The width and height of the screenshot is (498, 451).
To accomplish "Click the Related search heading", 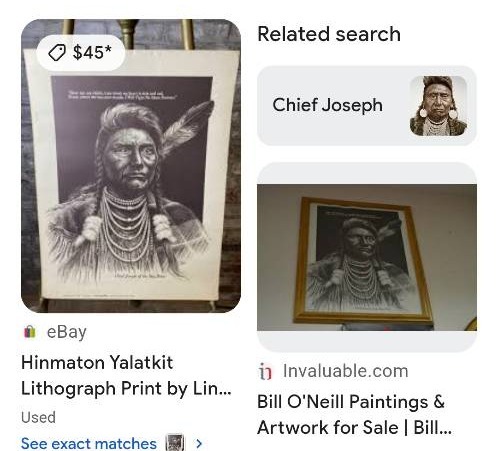I will (x=329, y=34).
